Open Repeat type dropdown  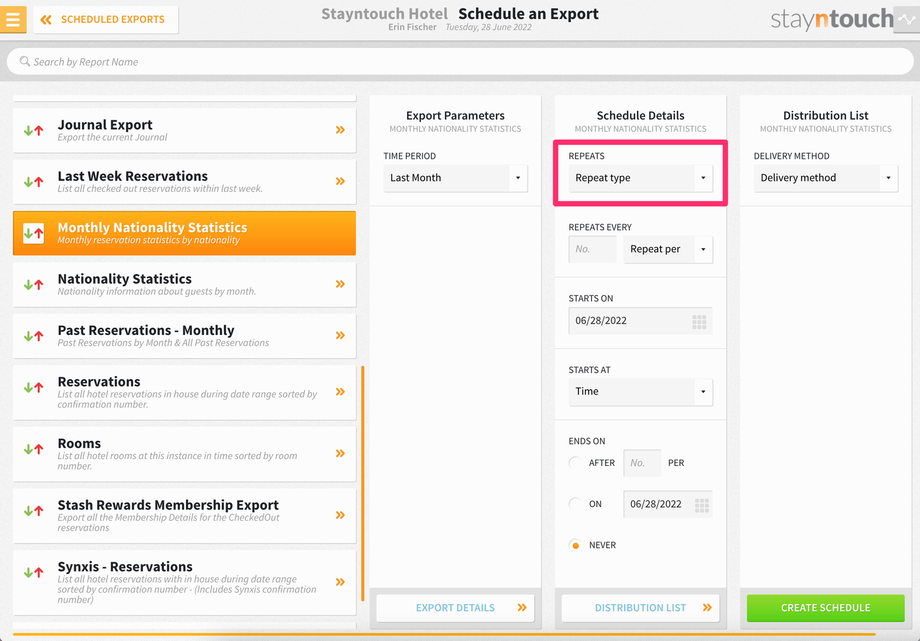(x=641, y=178)
